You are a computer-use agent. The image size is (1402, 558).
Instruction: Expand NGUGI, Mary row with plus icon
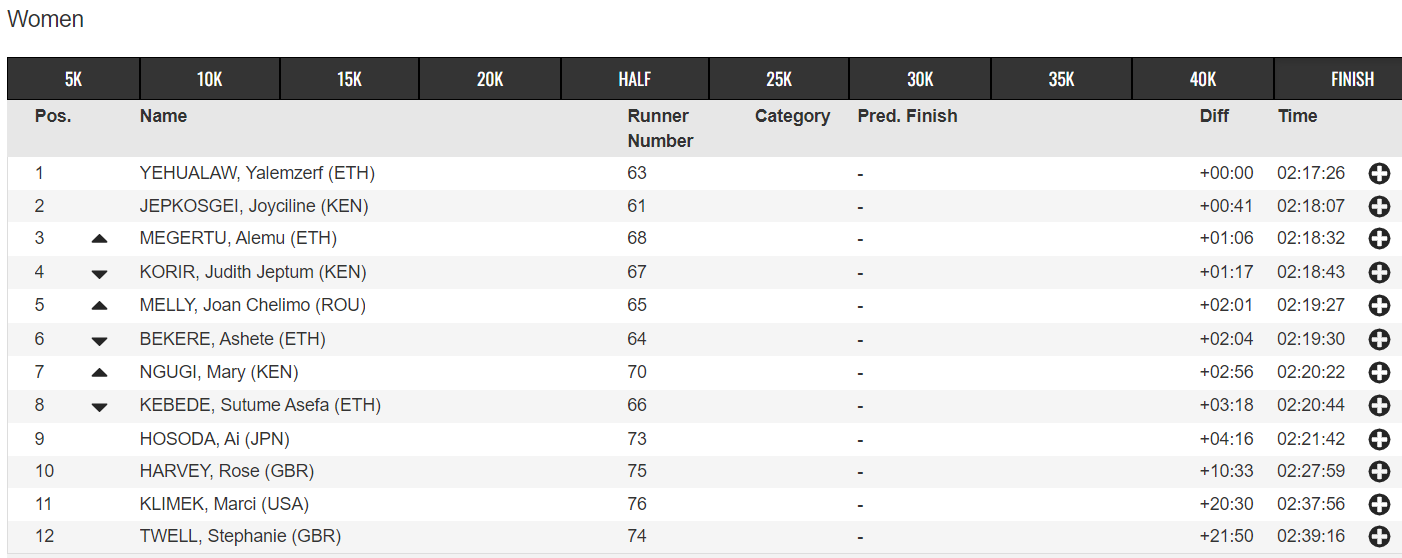coord(1379,372)
